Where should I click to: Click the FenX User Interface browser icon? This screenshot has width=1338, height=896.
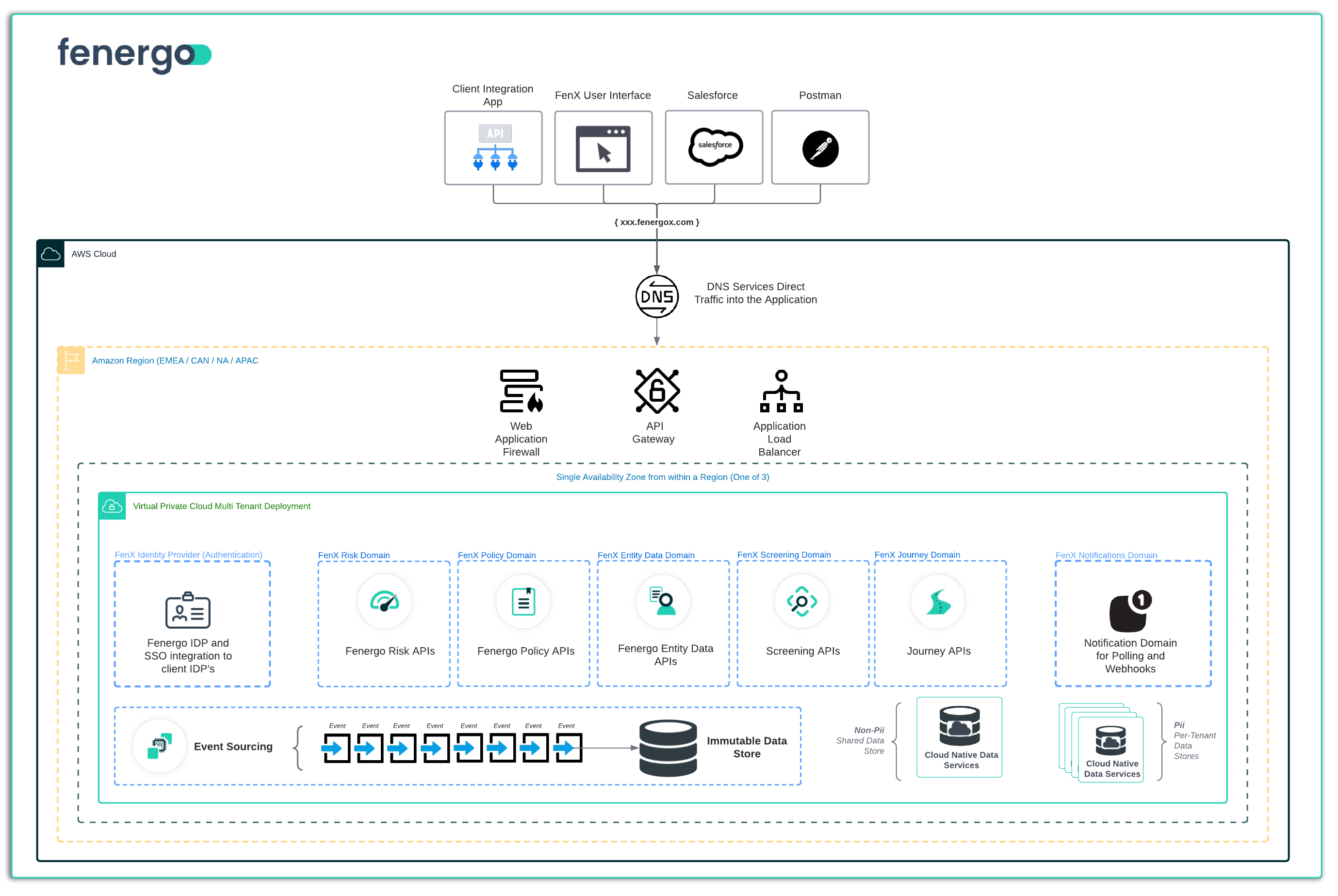604,148
